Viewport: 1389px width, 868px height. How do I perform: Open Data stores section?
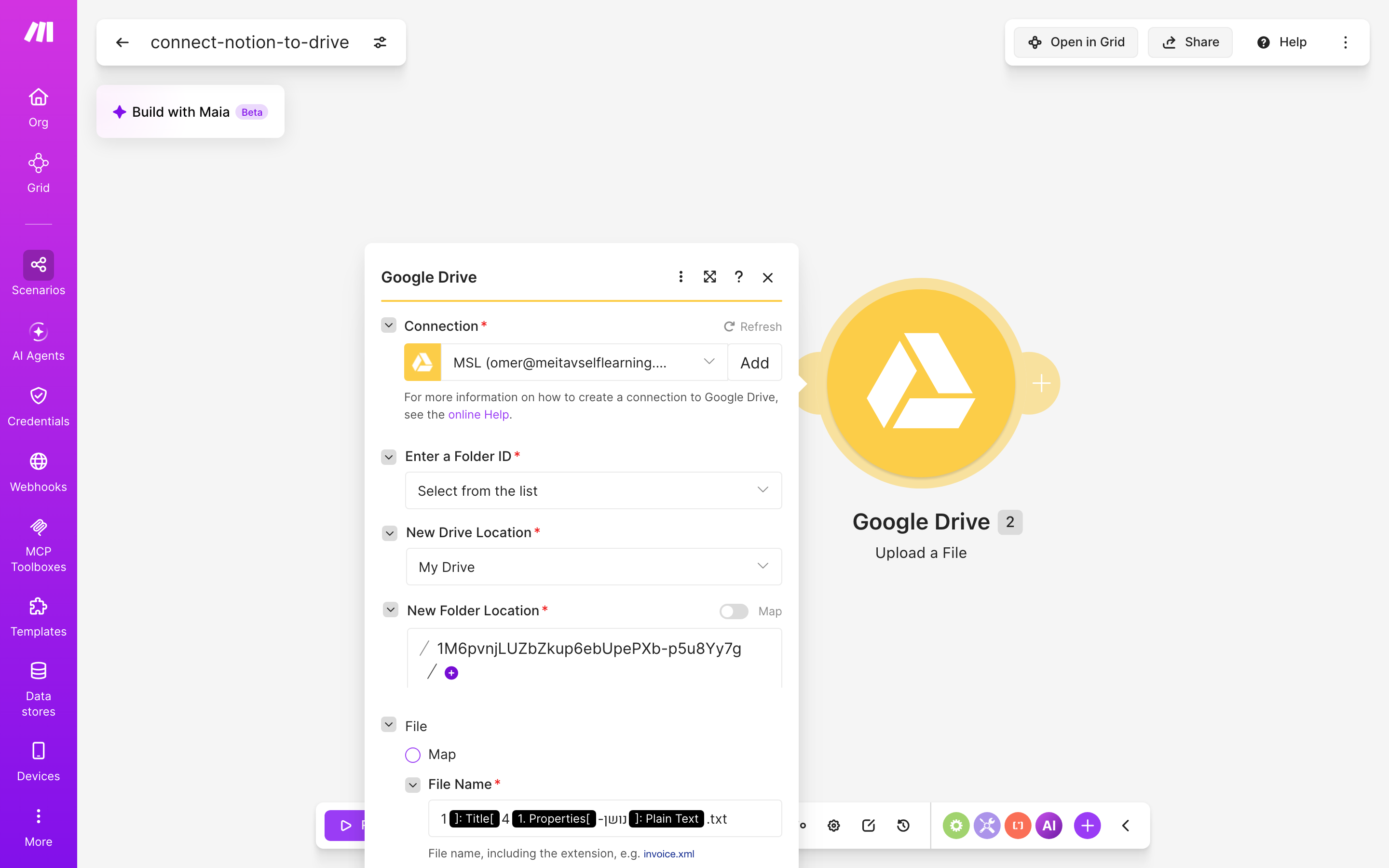(x=39, y=690)
